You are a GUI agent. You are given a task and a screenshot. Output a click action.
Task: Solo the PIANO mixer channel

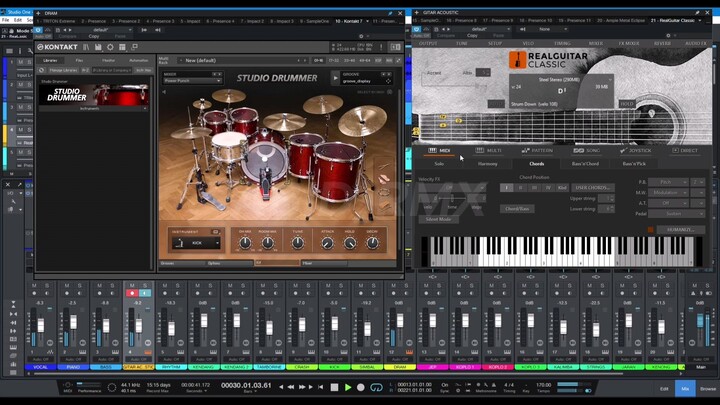tap(79, 286)
